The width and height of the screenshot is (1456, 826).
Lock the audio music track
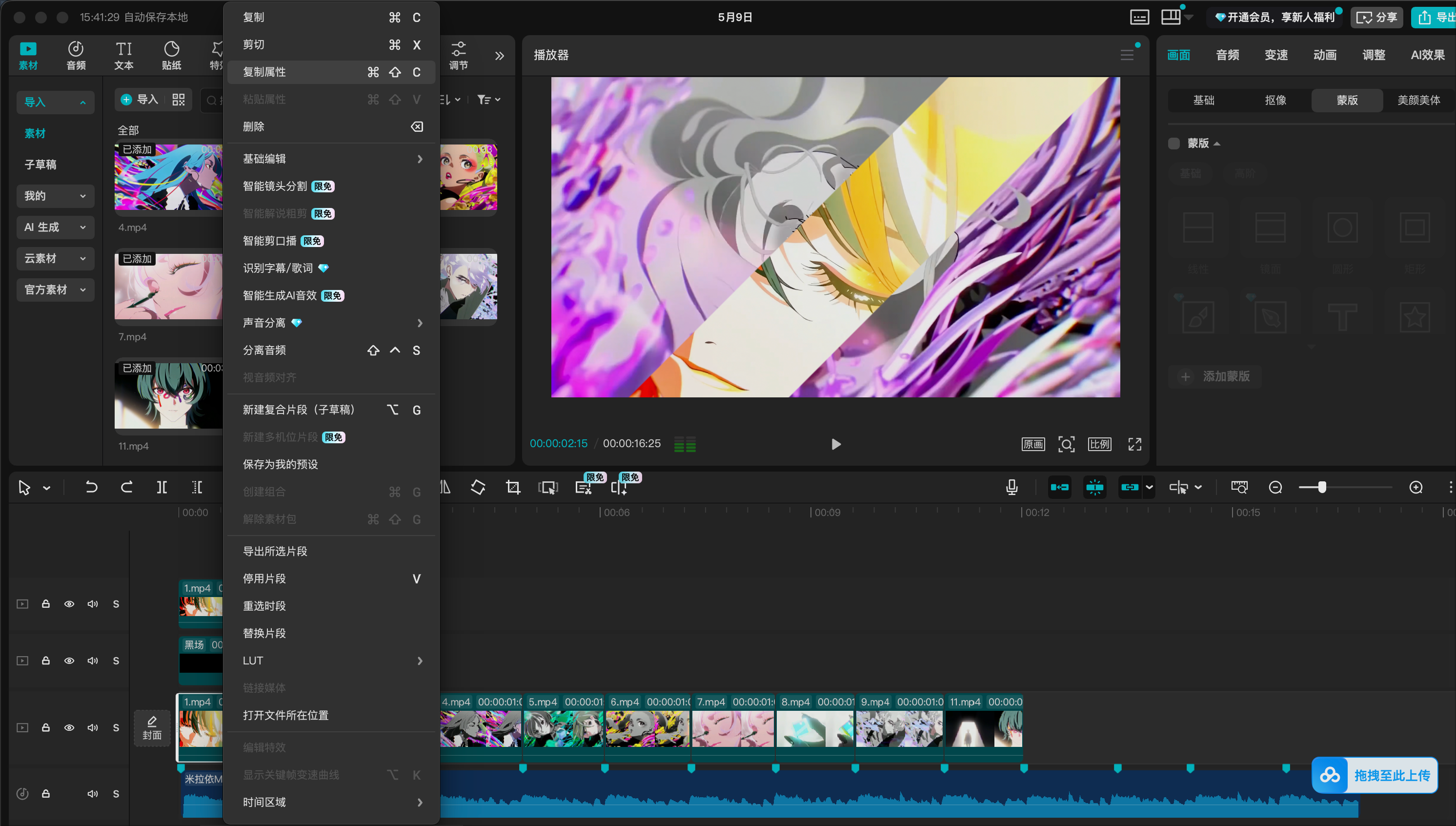point(46,793)
